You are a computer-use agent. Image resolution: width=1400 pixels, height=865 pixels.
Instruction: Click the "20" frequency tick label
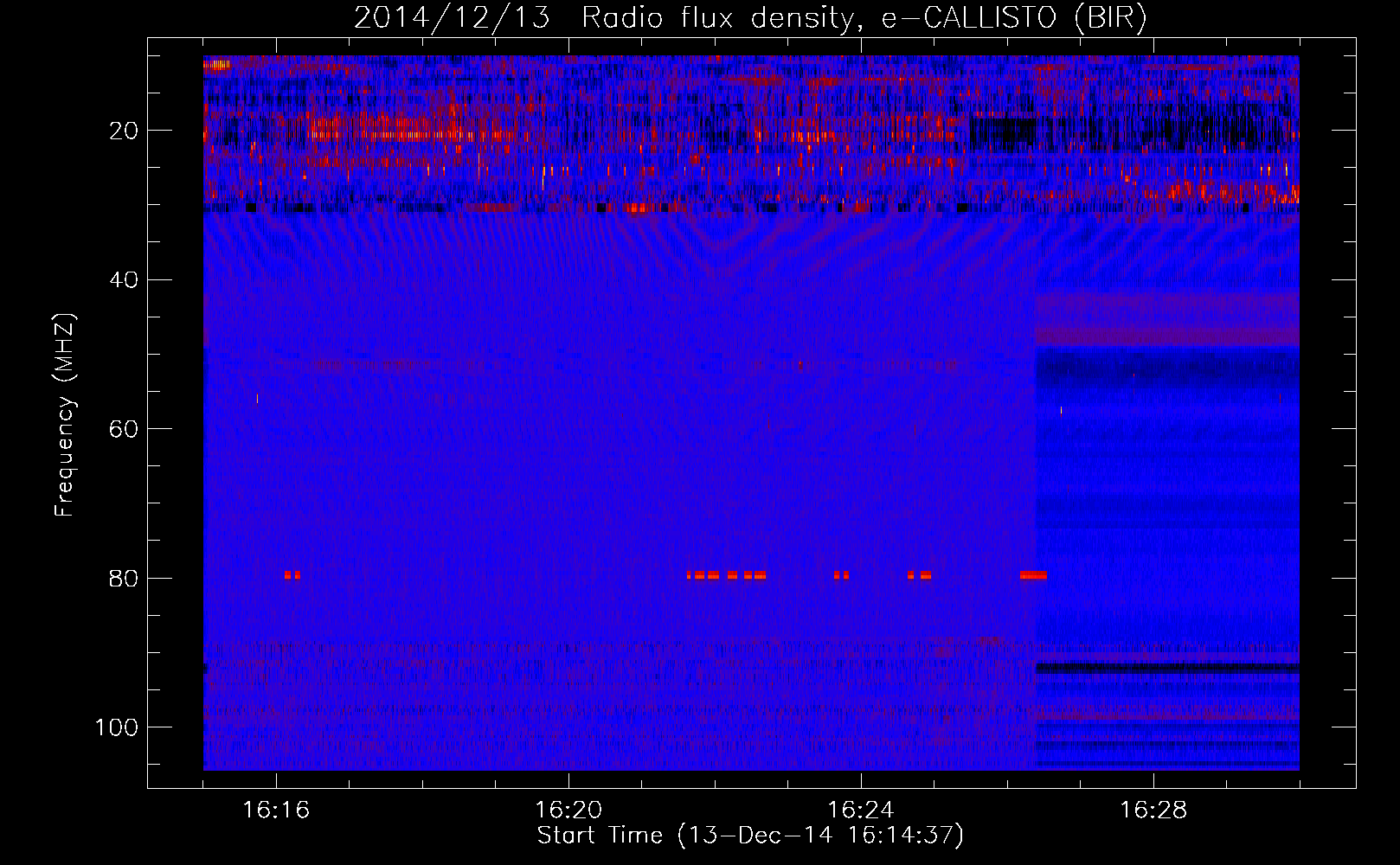tap(124, 131)
